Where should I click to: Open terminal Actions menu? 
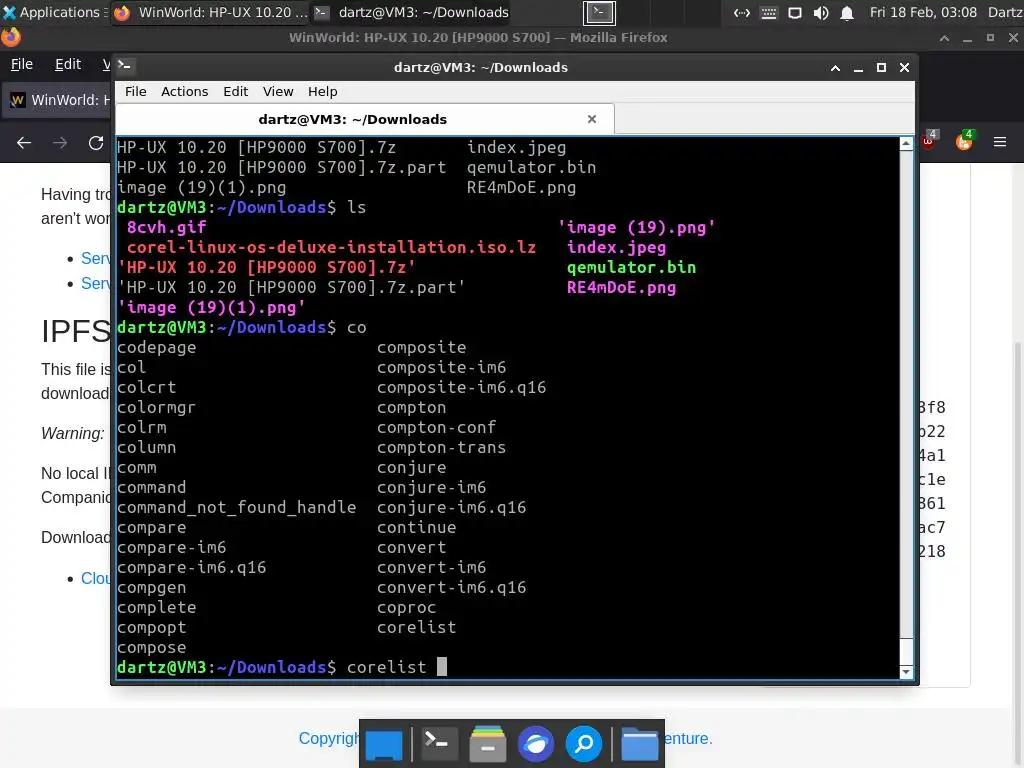pyautogui.click(x=185, y=91)
